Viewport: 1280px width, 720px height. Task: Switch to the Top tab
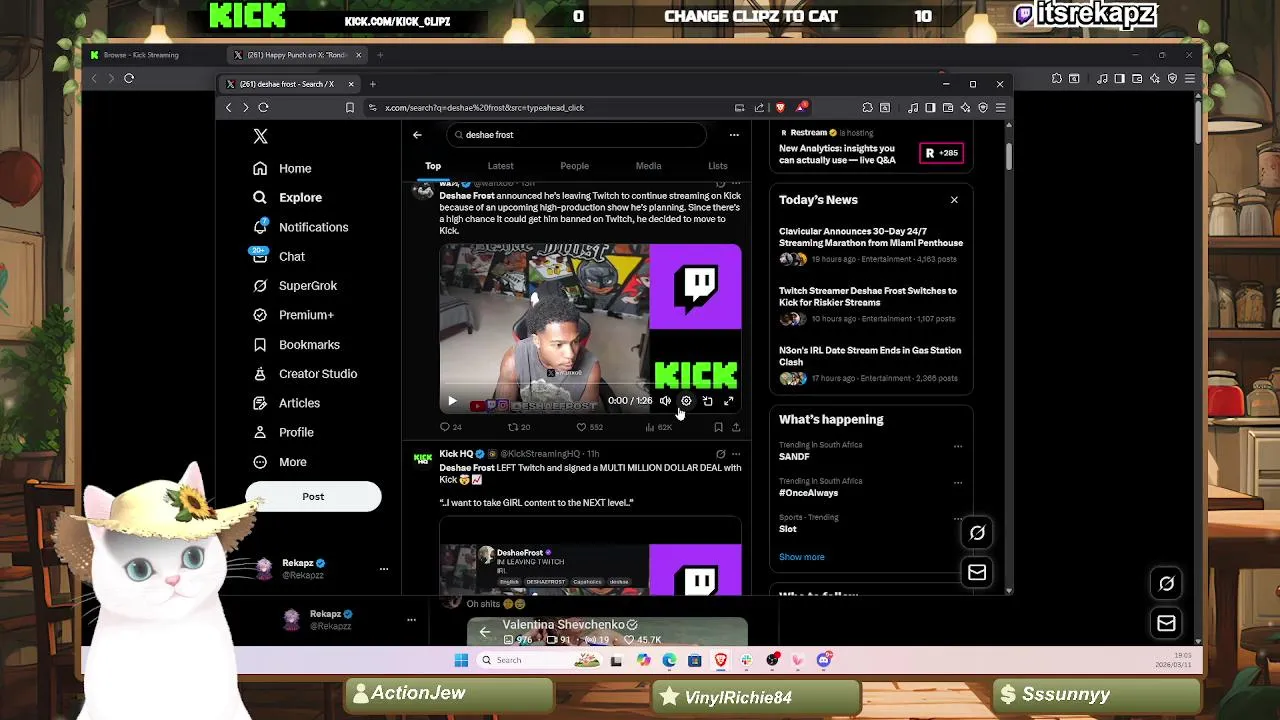point(433,166)
